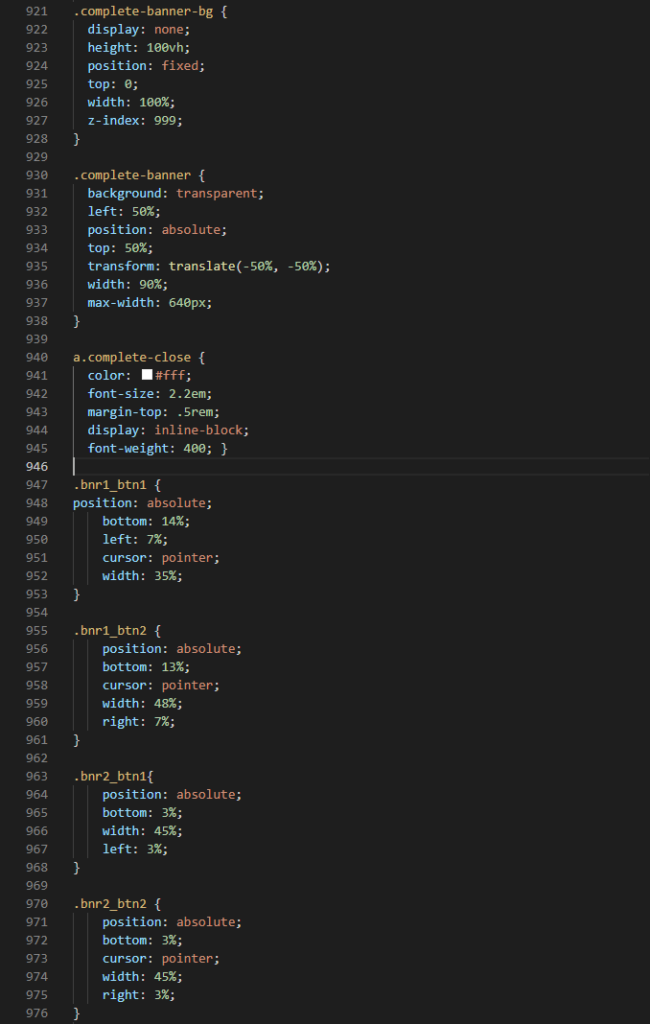Image resolution: width=650 pixels, height=1024 pixels.
Task: Click the 'bottom: 14%;' declaration
Action: point(146,521)
